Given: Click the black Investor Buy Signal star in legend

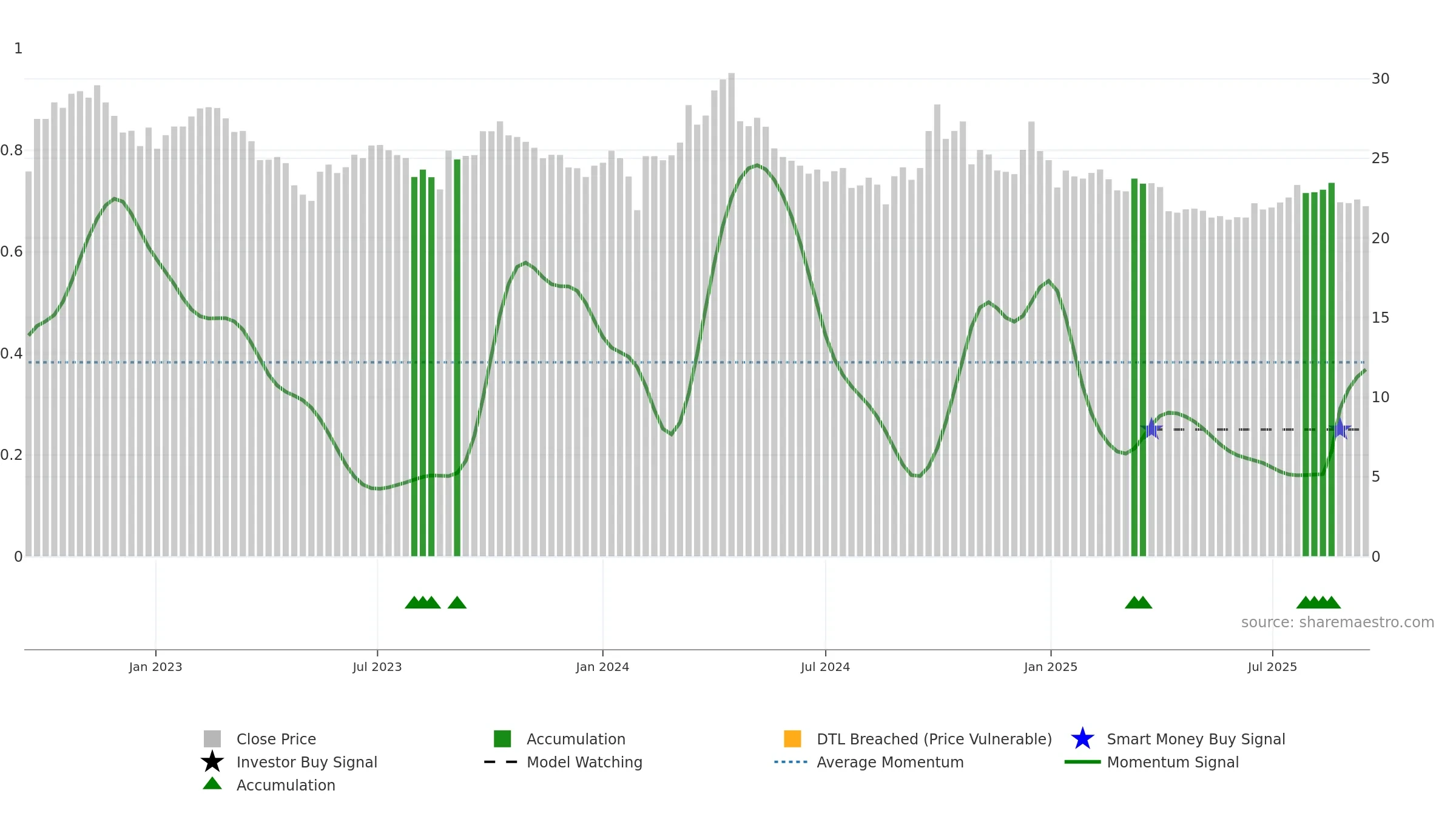Looking at the screenshot, I should pyautogui.click(x=212, y=762).
